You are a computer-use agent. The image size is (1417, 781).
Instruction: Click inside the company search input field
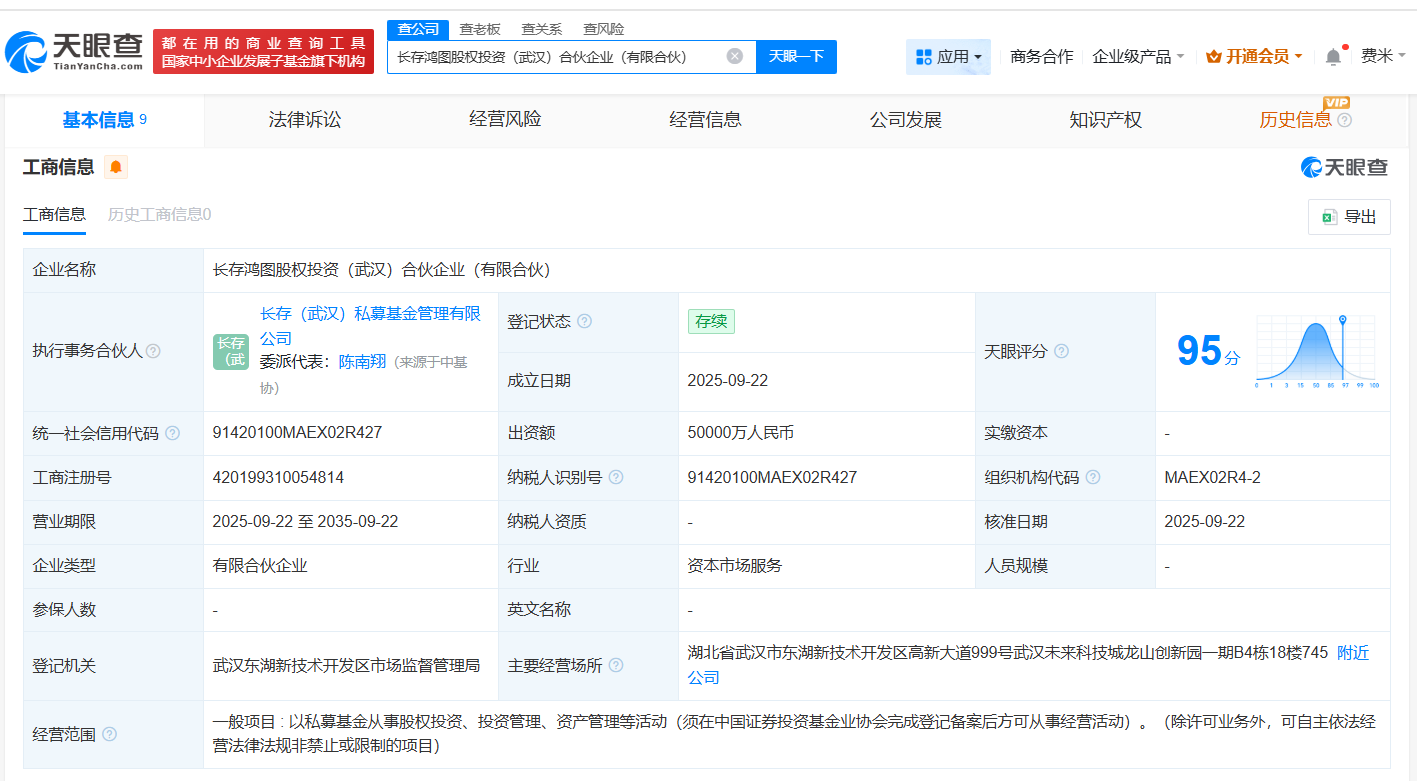tap(560, 56)
